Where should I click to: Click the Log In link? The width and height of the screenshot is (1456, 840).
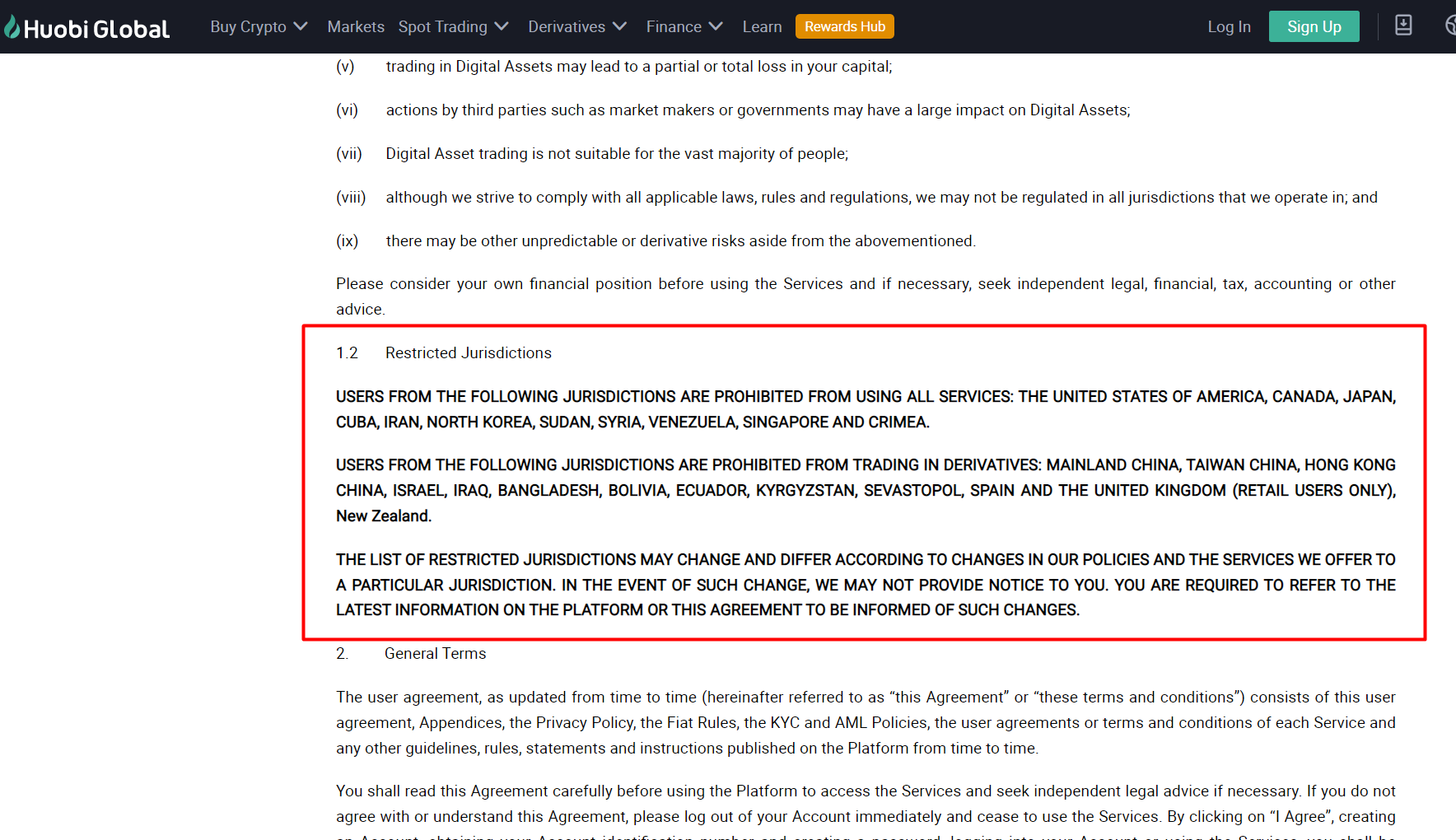pos(1229,26)
